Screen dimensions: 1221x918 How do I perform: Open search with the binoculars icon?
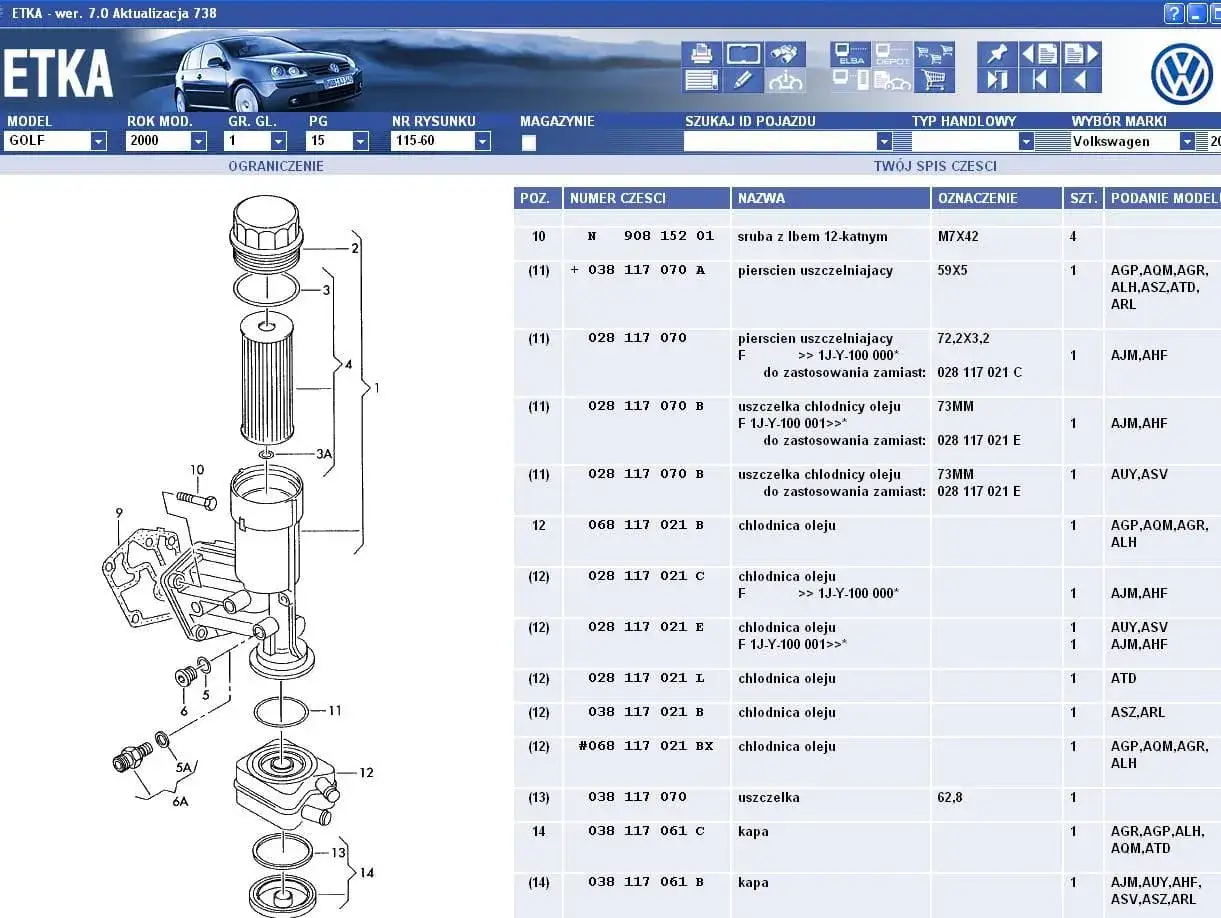click(785, 54)
